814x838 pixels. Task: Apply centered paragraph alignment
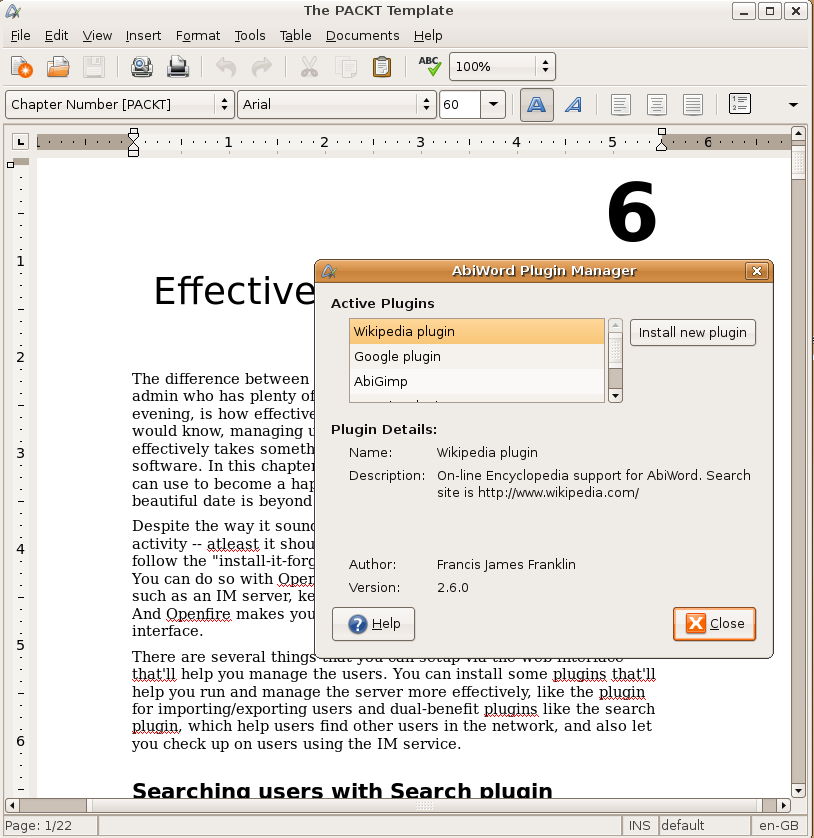(656, 103)
